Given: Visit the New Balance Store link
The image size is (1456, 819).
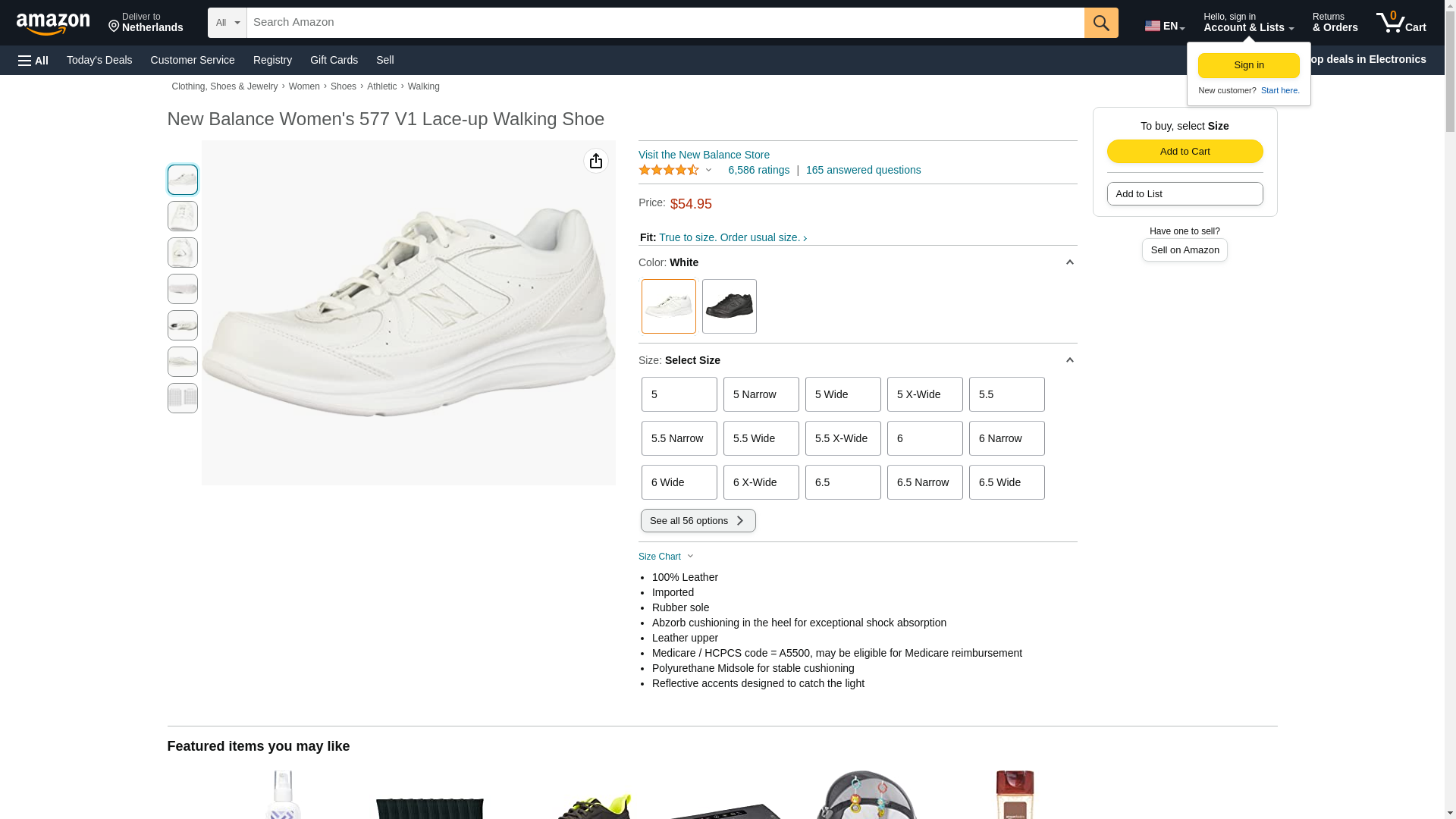Looking at the screenshot, I should pyautogui.click(x=704, y=155).
